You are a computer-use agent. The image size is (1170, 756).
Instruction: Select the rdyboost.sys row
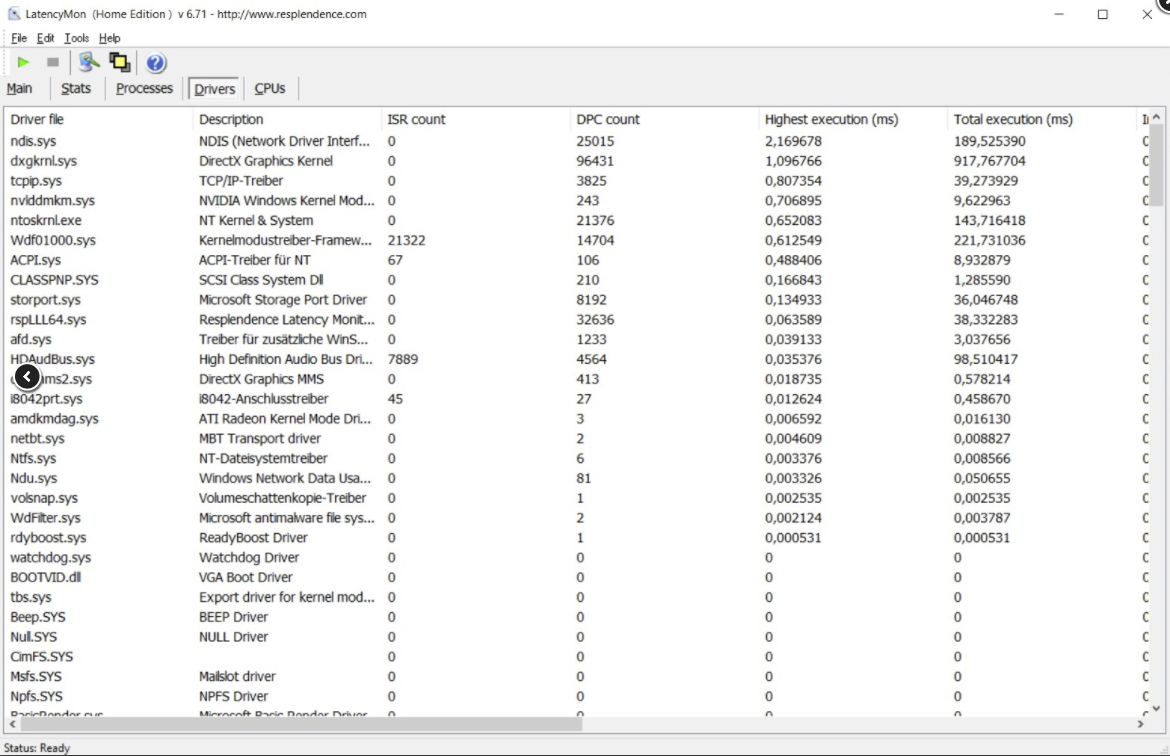click(576, 537)
